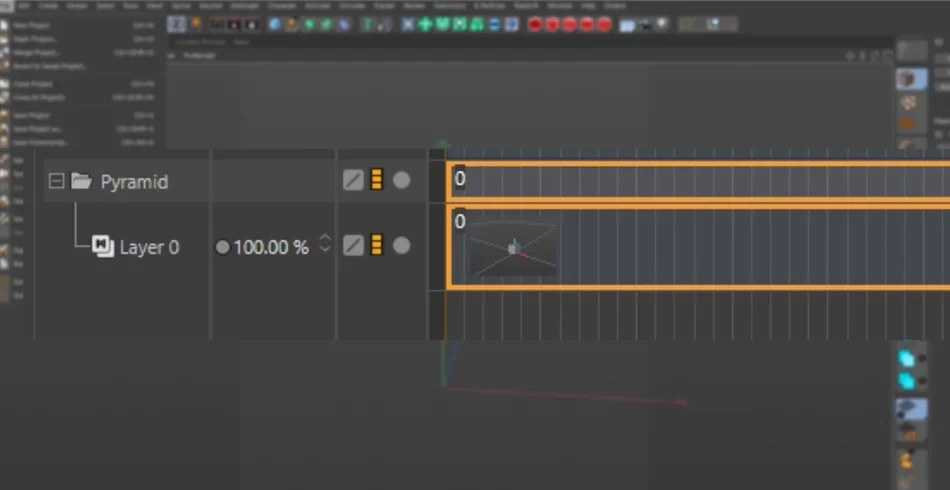950x490 pixels.
Task: Click the 100.00 % strength field
Action: point(271,247)
